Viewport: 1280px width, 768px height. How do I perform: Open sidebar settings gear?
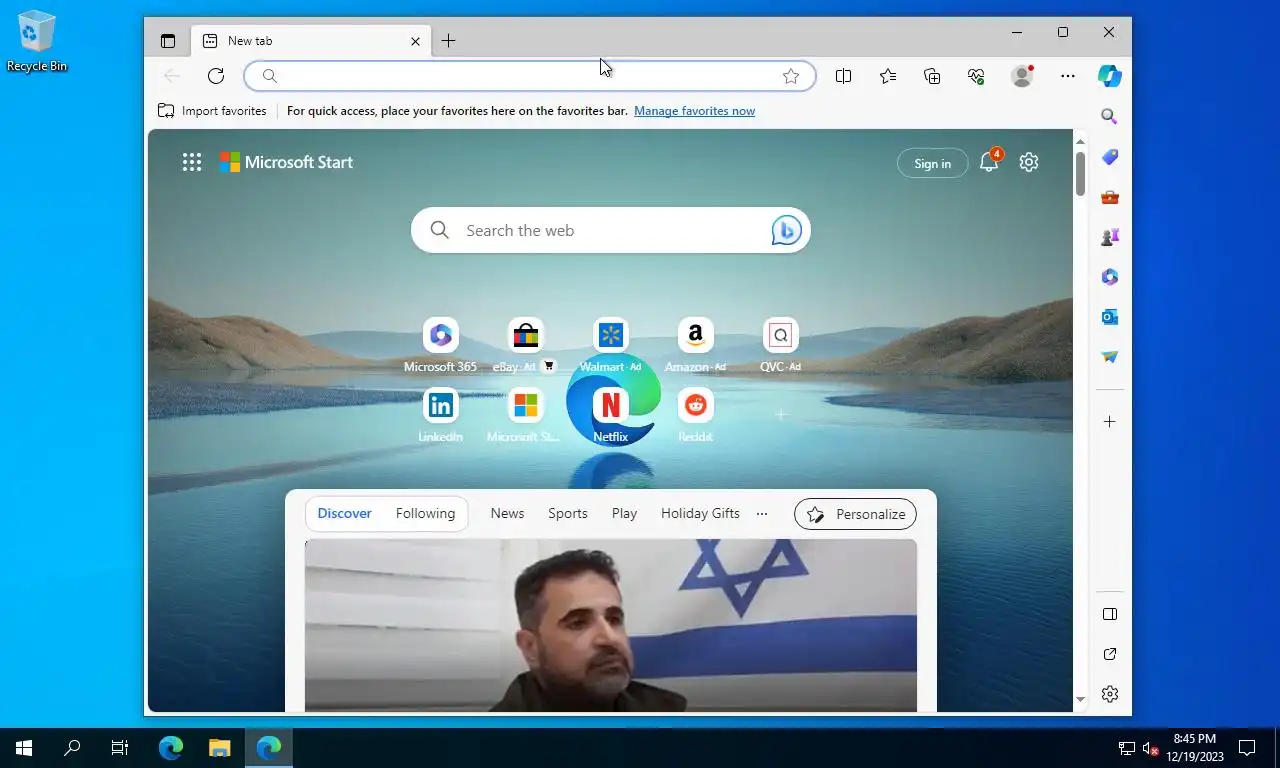click(1109, 694)
